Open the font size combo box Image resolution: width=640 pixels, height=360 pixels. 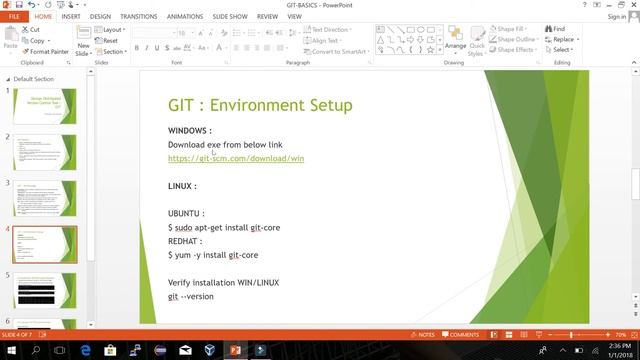coord(186,33)
